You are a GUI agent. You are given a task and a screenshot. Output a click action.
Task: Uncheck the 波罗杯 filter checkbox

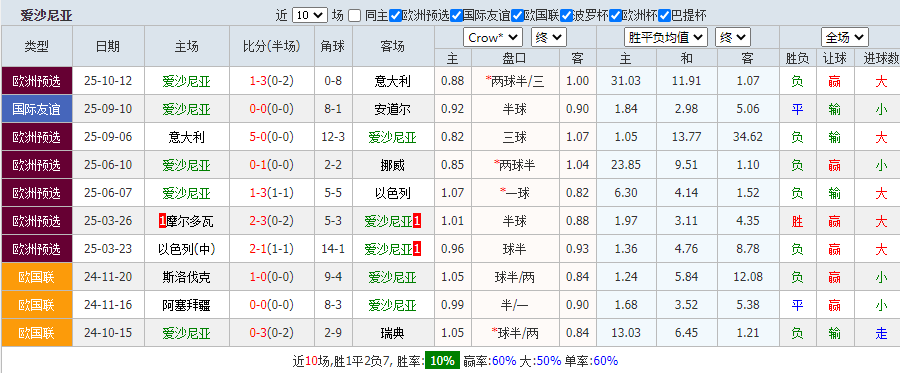pyautogui.click(x=567, y=15)
